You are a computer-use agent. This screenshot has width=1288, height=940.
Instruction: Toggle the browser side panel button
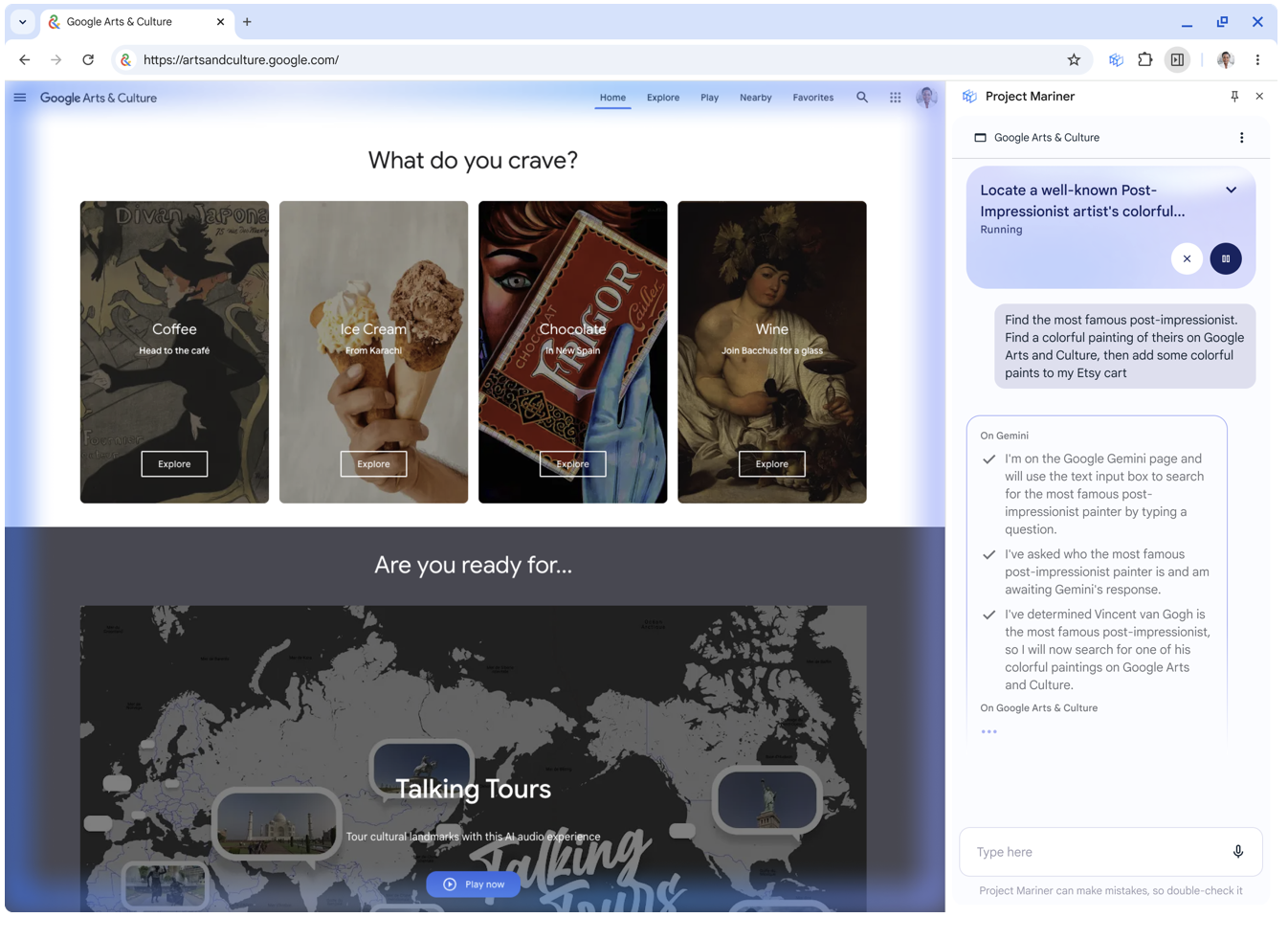point(1177,59)
